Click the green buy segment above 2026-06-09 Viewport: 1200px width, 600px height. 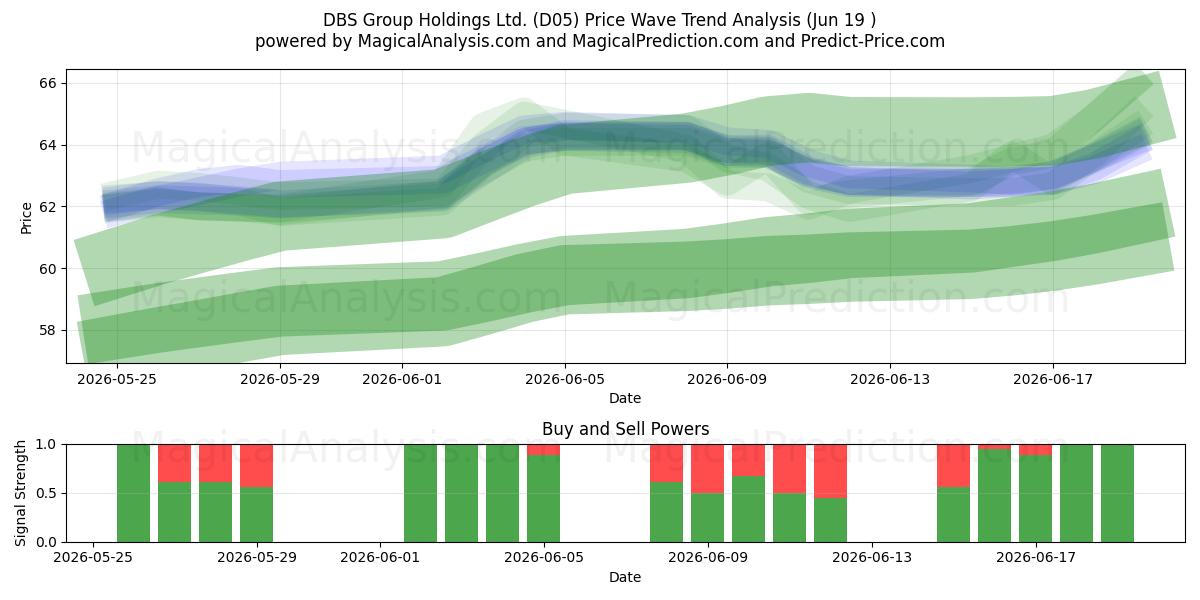coord(708,517)
